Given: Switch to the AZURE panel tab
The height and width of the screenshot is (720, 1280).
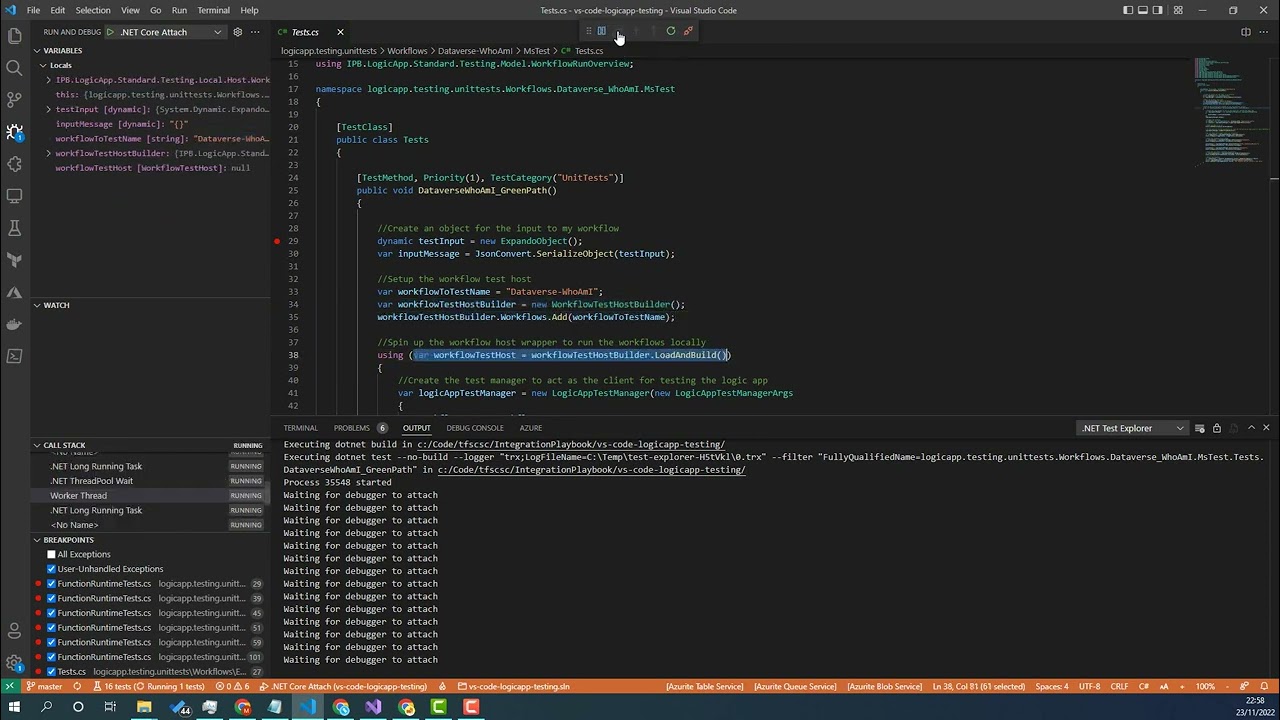Looking at the screenshot, I should [x=531, y=428].
